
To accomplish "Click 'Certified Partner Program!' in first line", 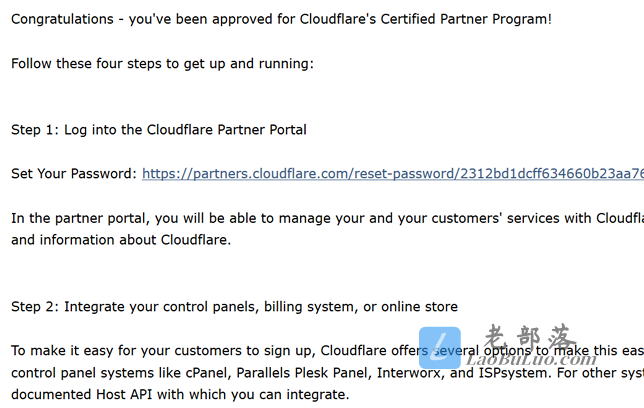I will 466,19.
